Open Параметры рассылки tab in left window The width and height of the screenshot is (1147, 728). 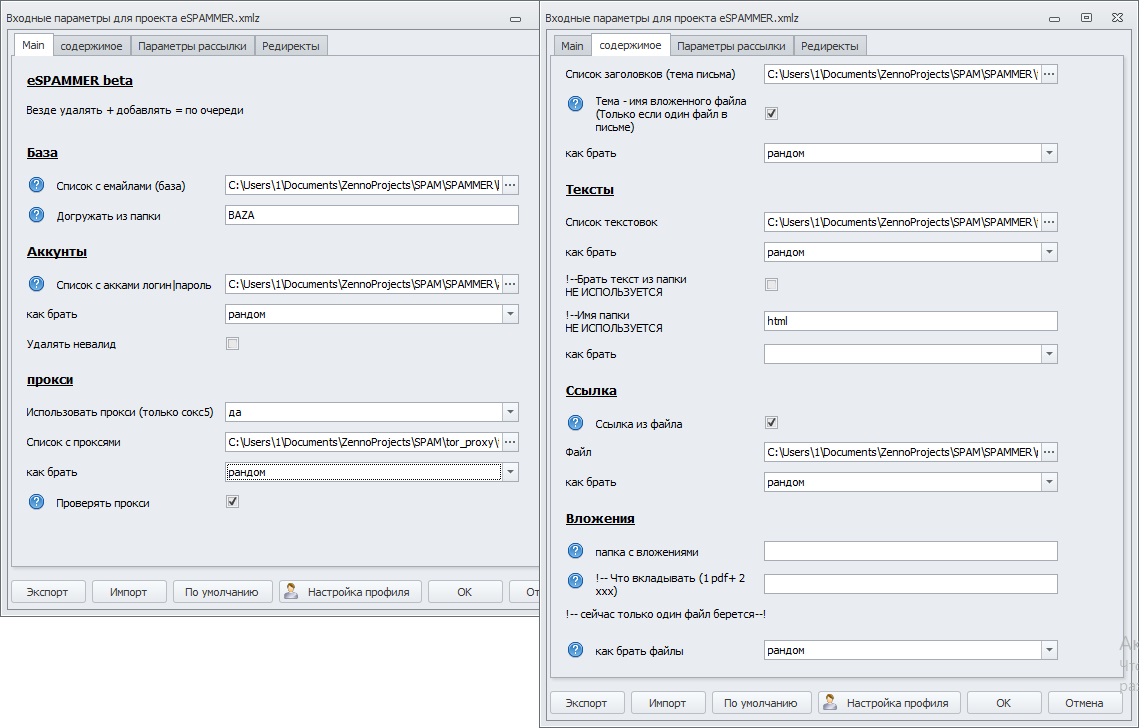(192, 46)
